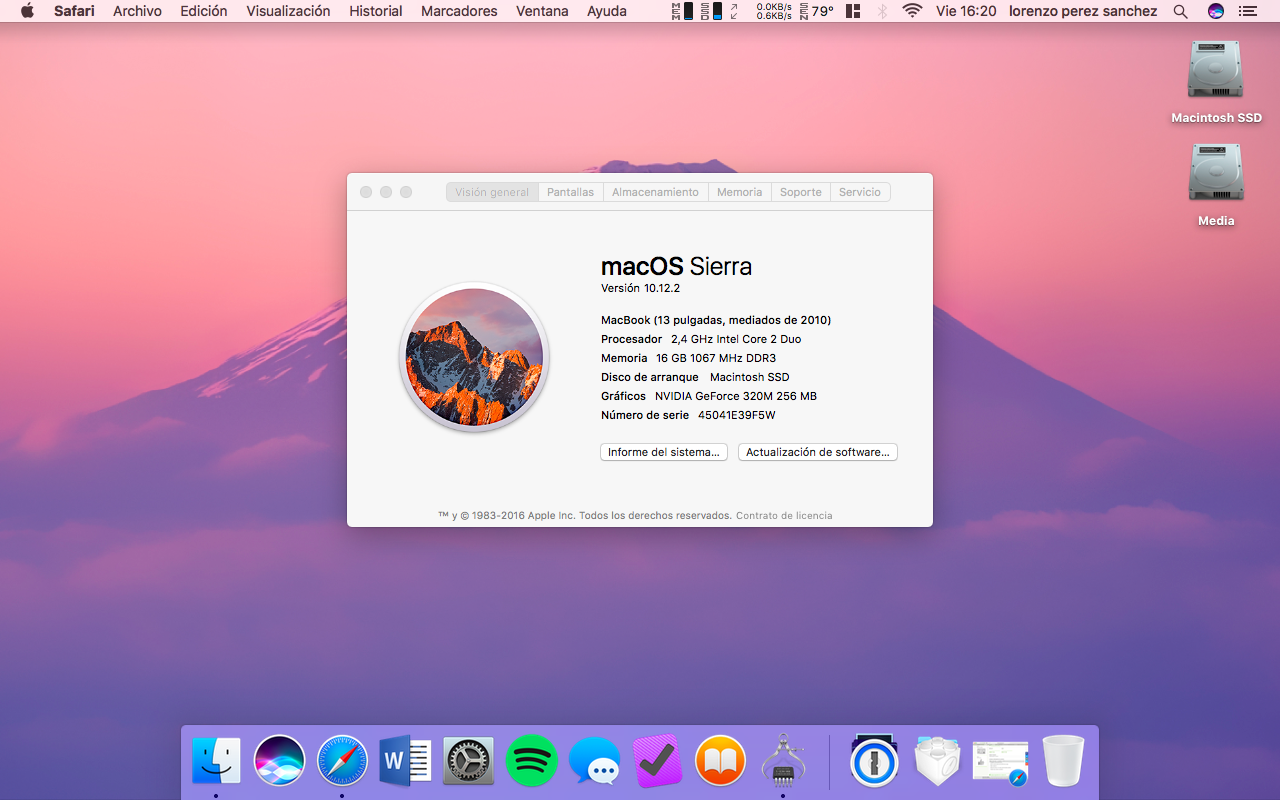Click the Bluetooth status icon
This screenshot has width=1280, height=800.
[x=882, y=11]
